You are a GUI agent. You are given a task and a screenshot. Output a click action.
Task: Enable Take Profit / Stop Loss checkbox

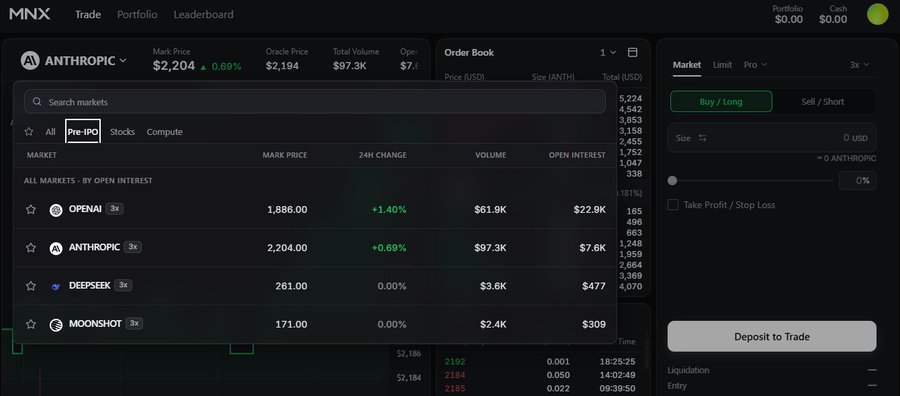673,205
